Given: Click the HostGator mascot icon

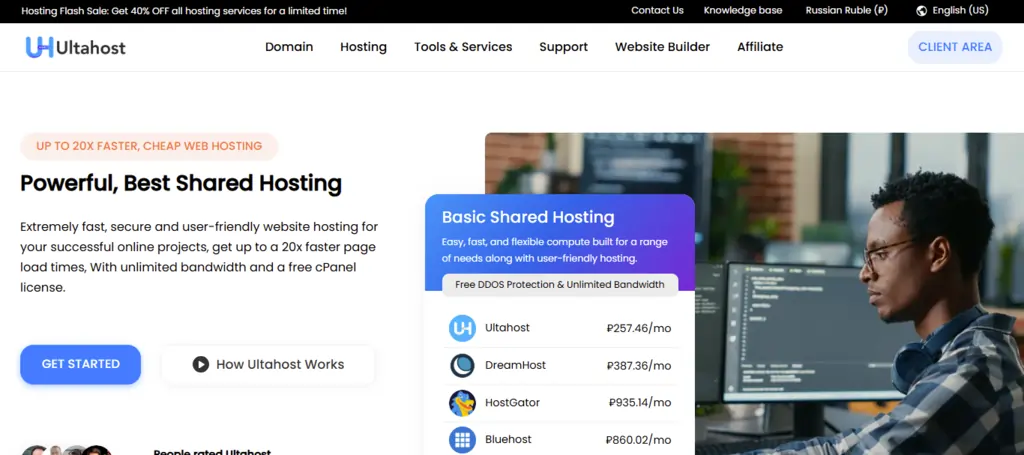Looking at the screenshot, I should coord(462,403).
